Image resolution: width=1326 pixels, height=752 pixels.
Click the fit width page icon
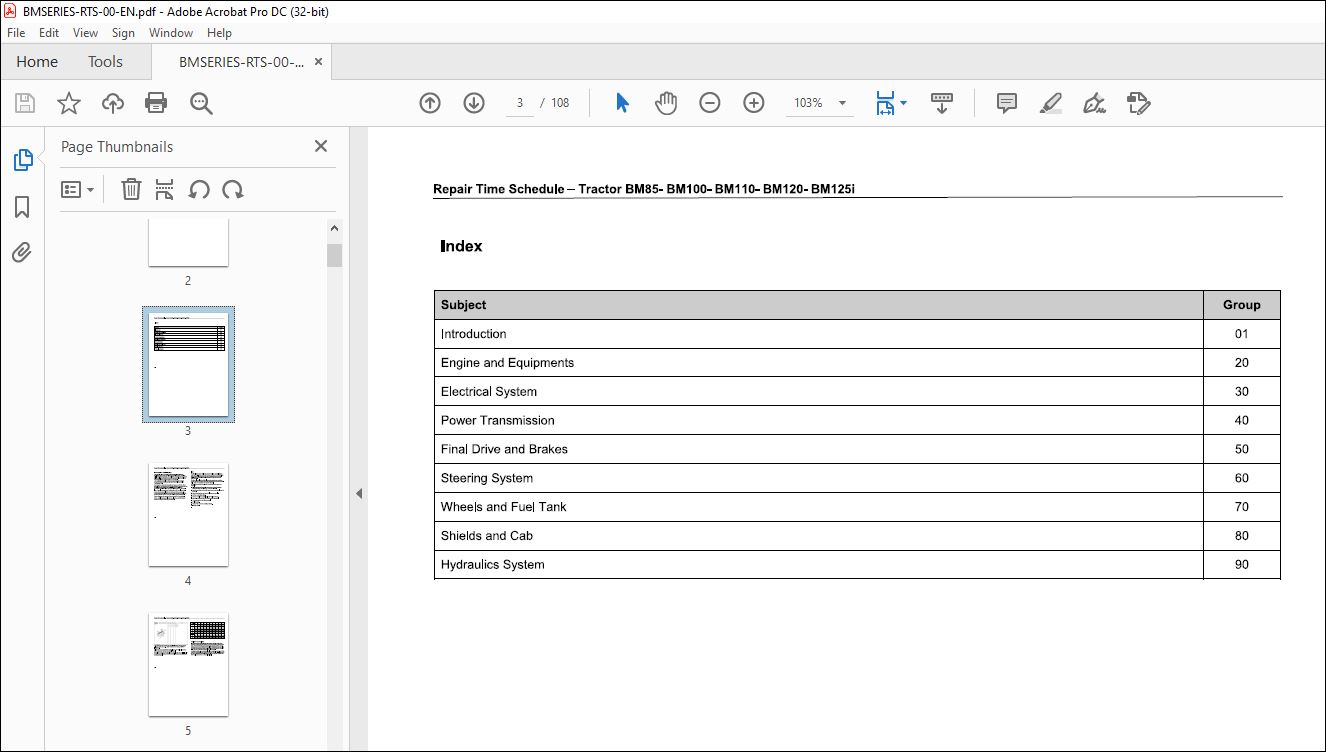pos(885,103)
